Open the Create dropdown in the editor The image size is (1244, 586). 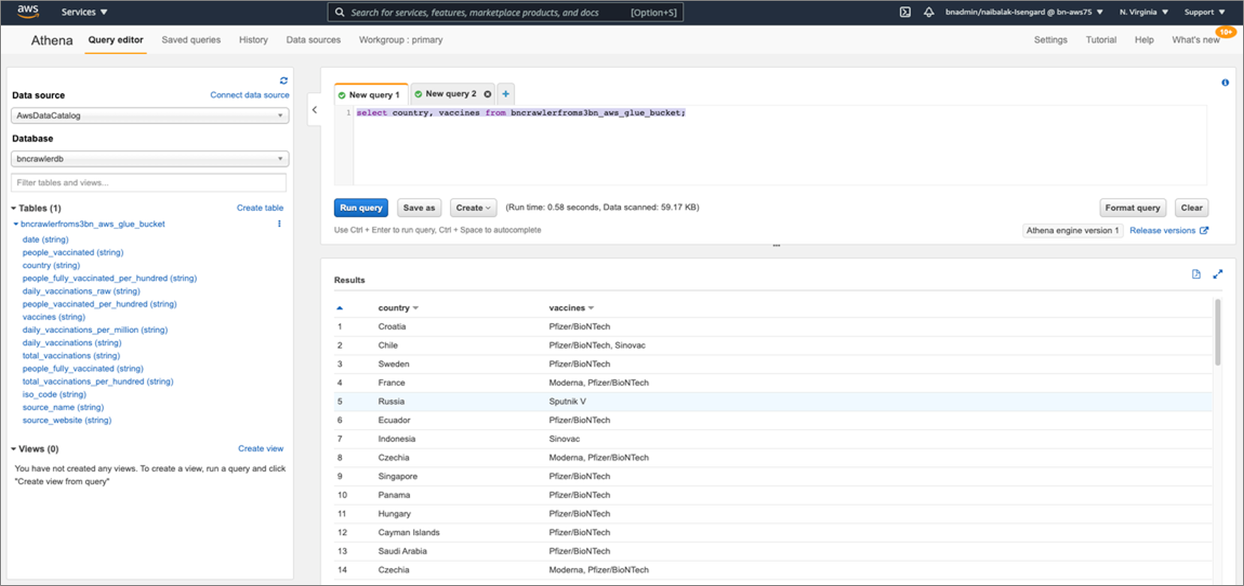click(x=473, y=207)
